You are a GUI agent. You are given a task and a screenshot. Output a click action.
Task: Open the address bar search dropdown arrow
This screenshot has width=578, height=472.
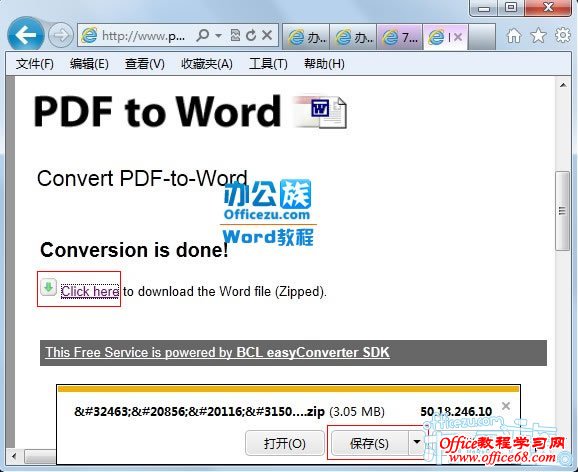click(x=218, y=36)
